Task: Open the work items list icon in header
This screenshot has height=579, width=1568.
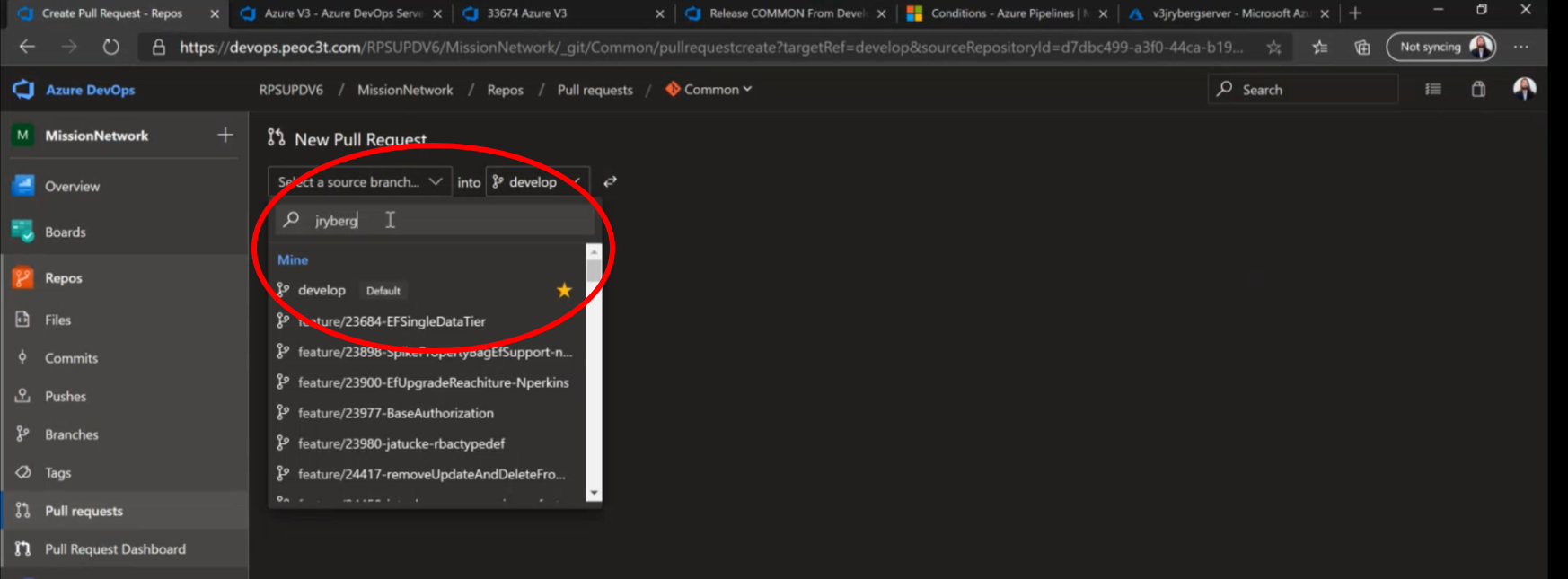Action: (x=1433, y=89)
